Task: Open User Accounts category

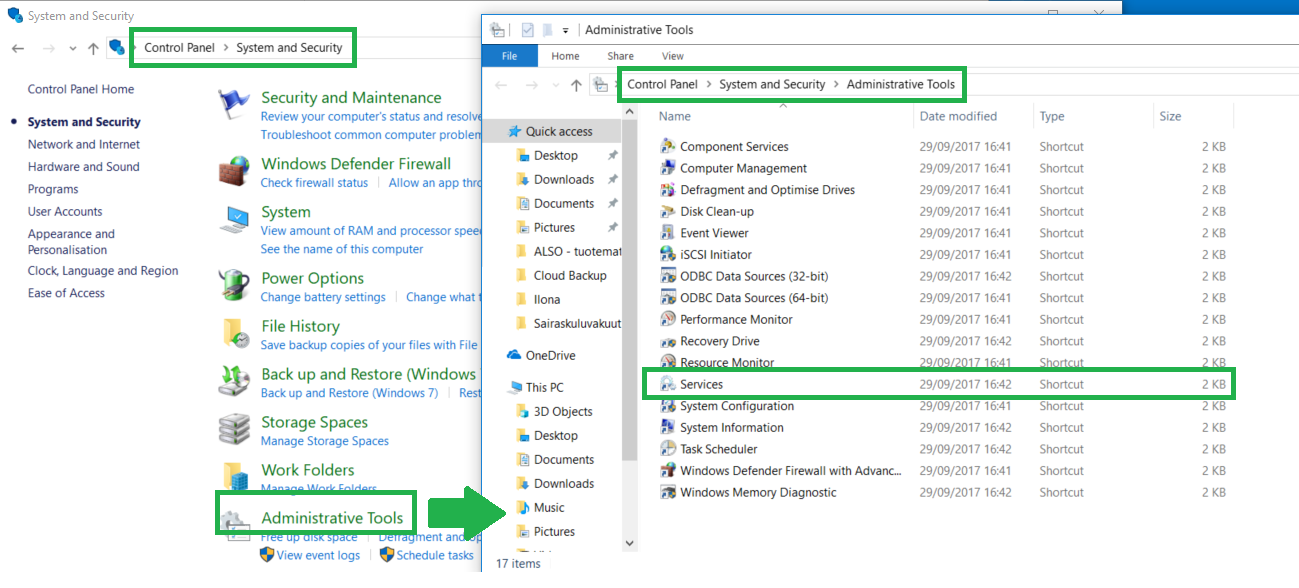Action: (65, 212)
